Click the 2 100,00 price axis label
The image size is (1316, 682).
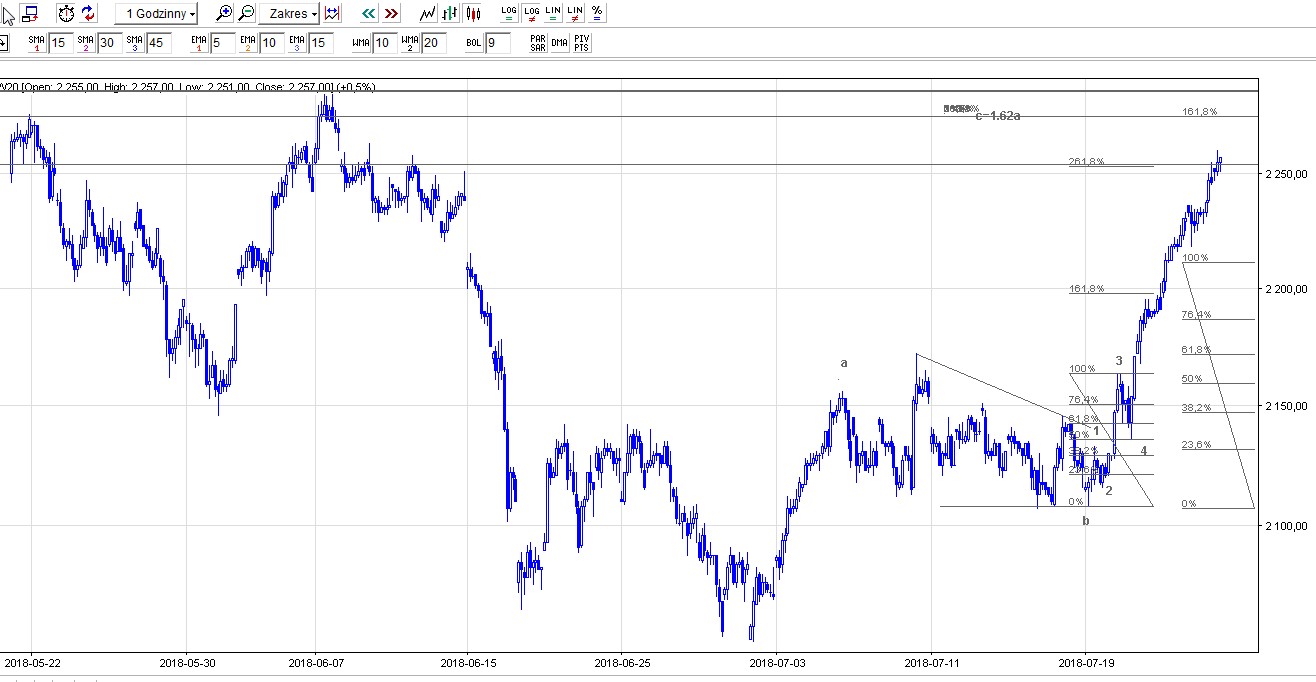pos(1286,526)
